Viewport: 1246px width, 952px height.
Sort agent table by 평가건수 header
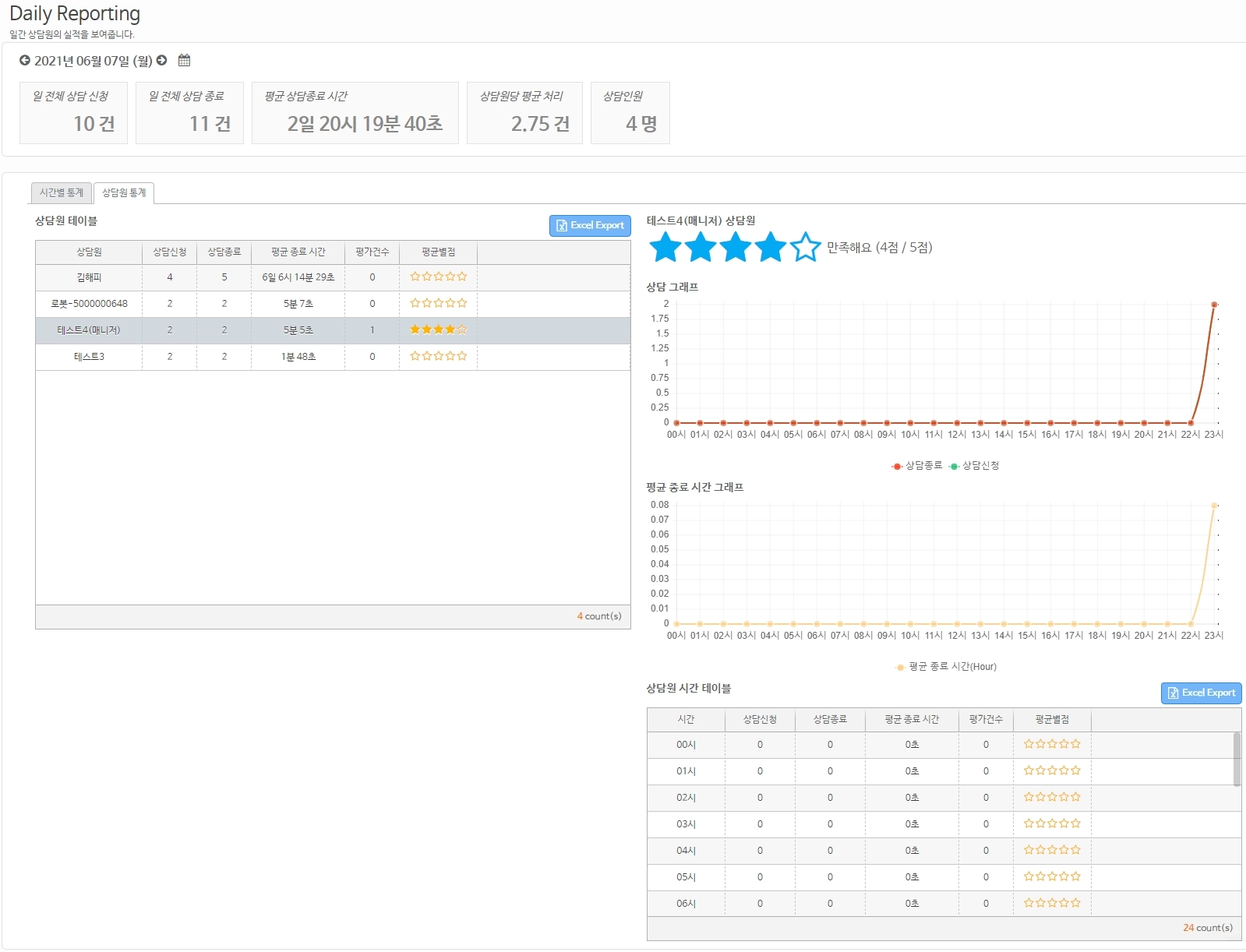[372, 252]
